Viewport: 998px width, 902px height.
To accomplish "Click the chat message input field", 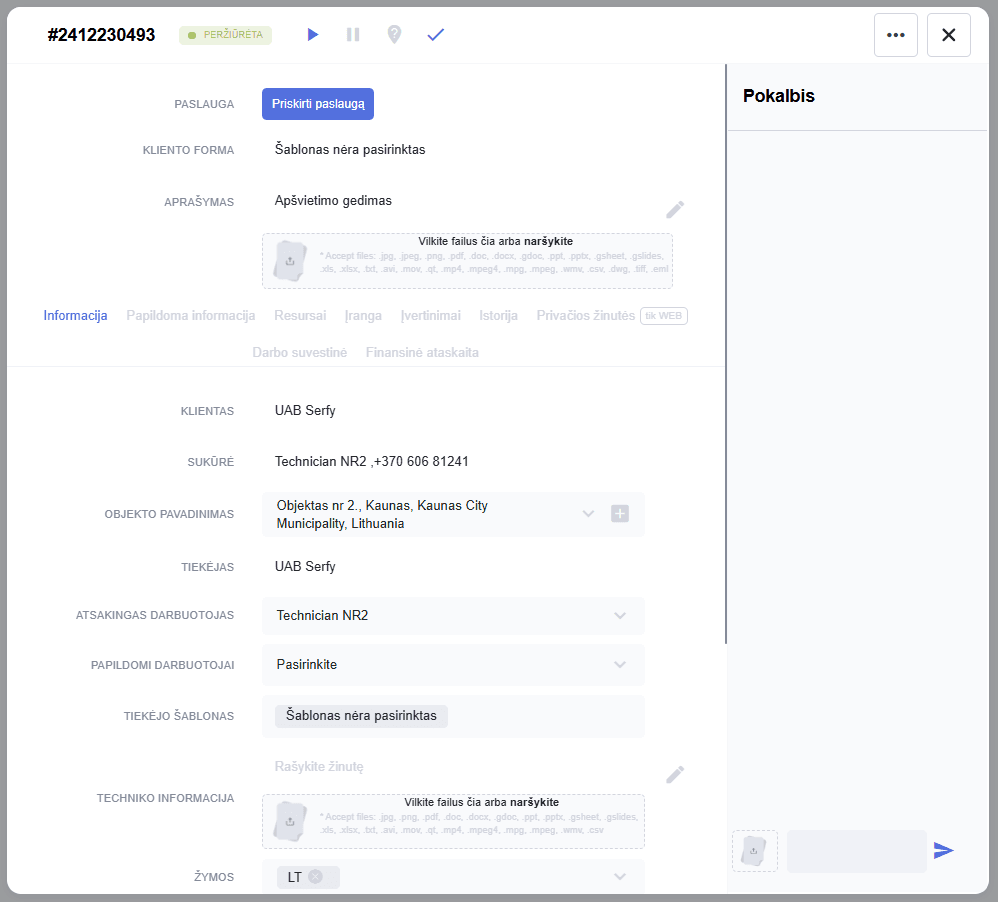I will click(x=856, y=851).
